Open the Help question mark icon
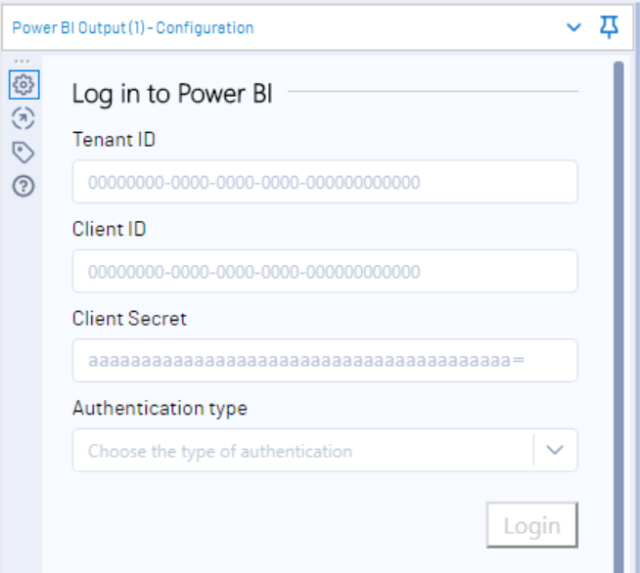Viewport: 640px width, 573px height. [x=23, y=186]
